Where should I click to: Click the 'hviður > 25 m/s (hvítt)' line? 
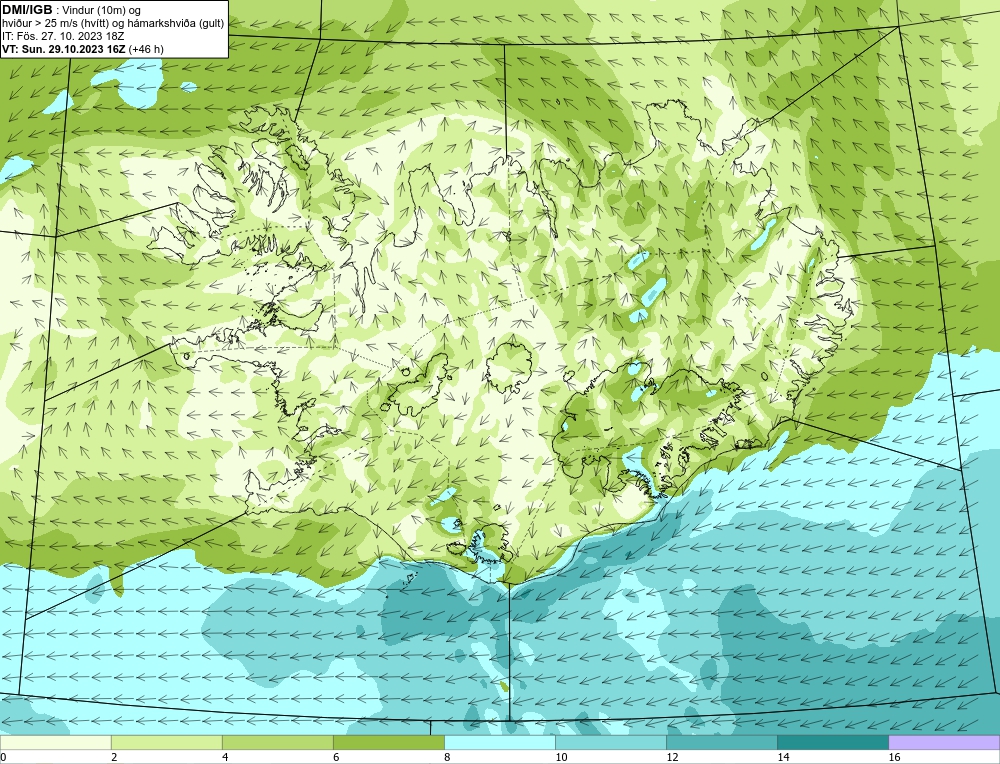(x=113, y=24)
